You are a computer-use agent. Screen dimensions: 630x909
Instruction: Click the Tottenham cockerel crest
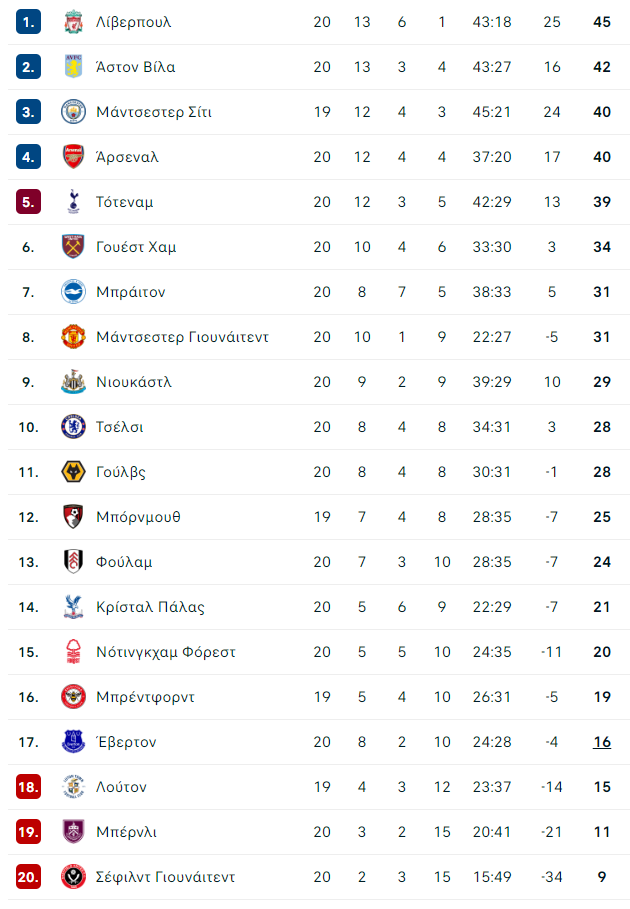(x=74, y=202)
